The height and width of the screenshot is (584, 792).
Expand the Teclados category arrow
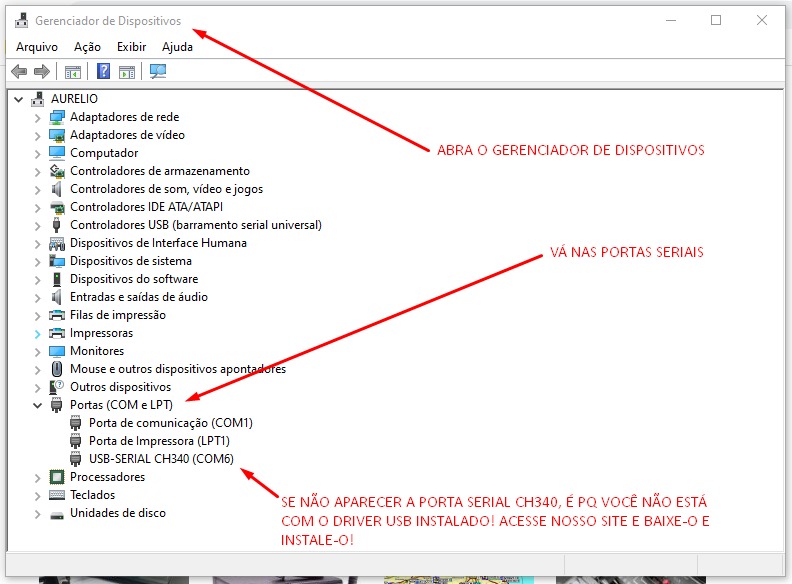(37, 496)
